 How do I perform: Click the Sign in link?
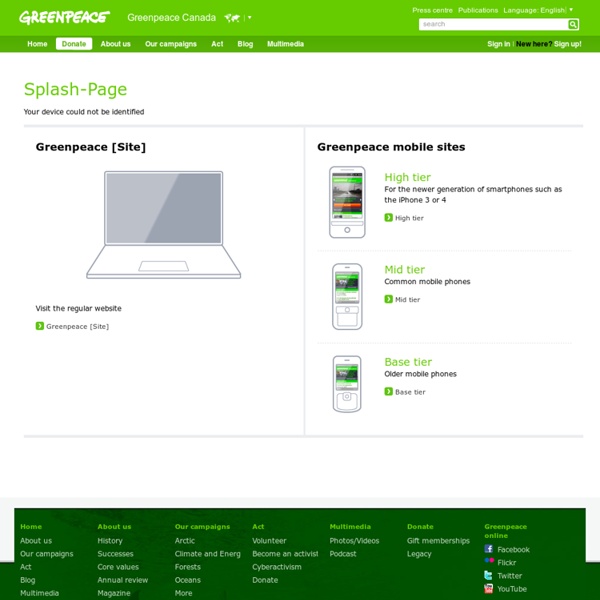(x=499, y=44)
